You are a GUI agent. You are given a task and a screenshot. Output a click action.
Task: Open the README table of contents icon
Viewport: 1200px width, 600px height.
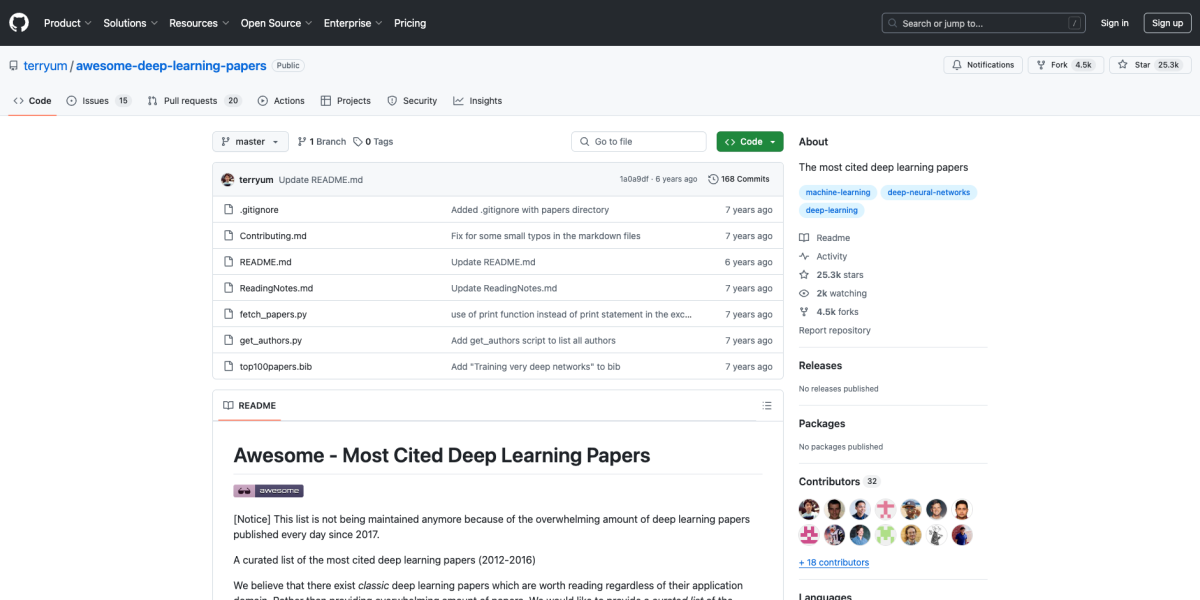click(x=766, y=405)
